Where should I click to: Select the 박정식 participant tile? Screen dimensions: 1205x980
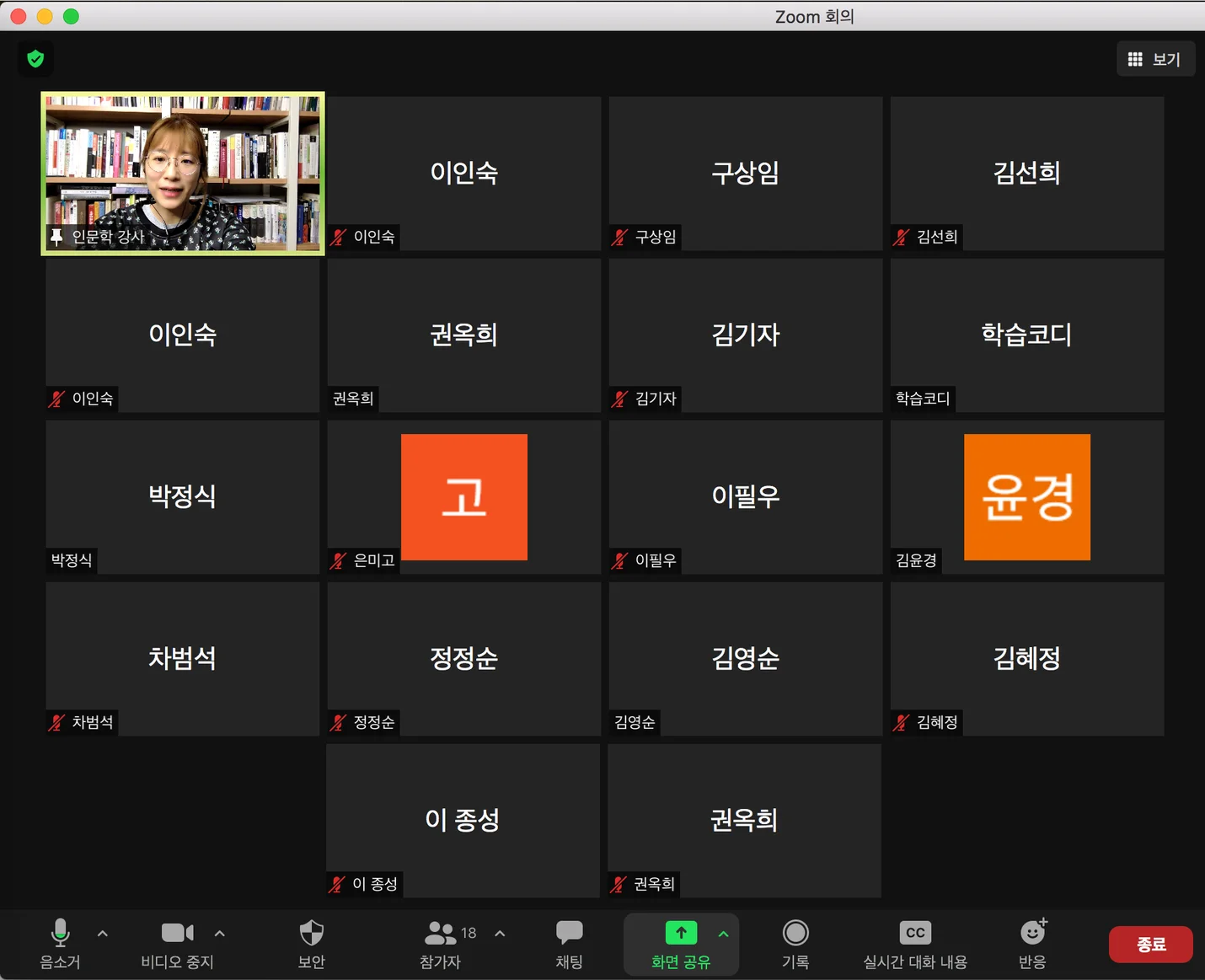(x=183, y=497)
